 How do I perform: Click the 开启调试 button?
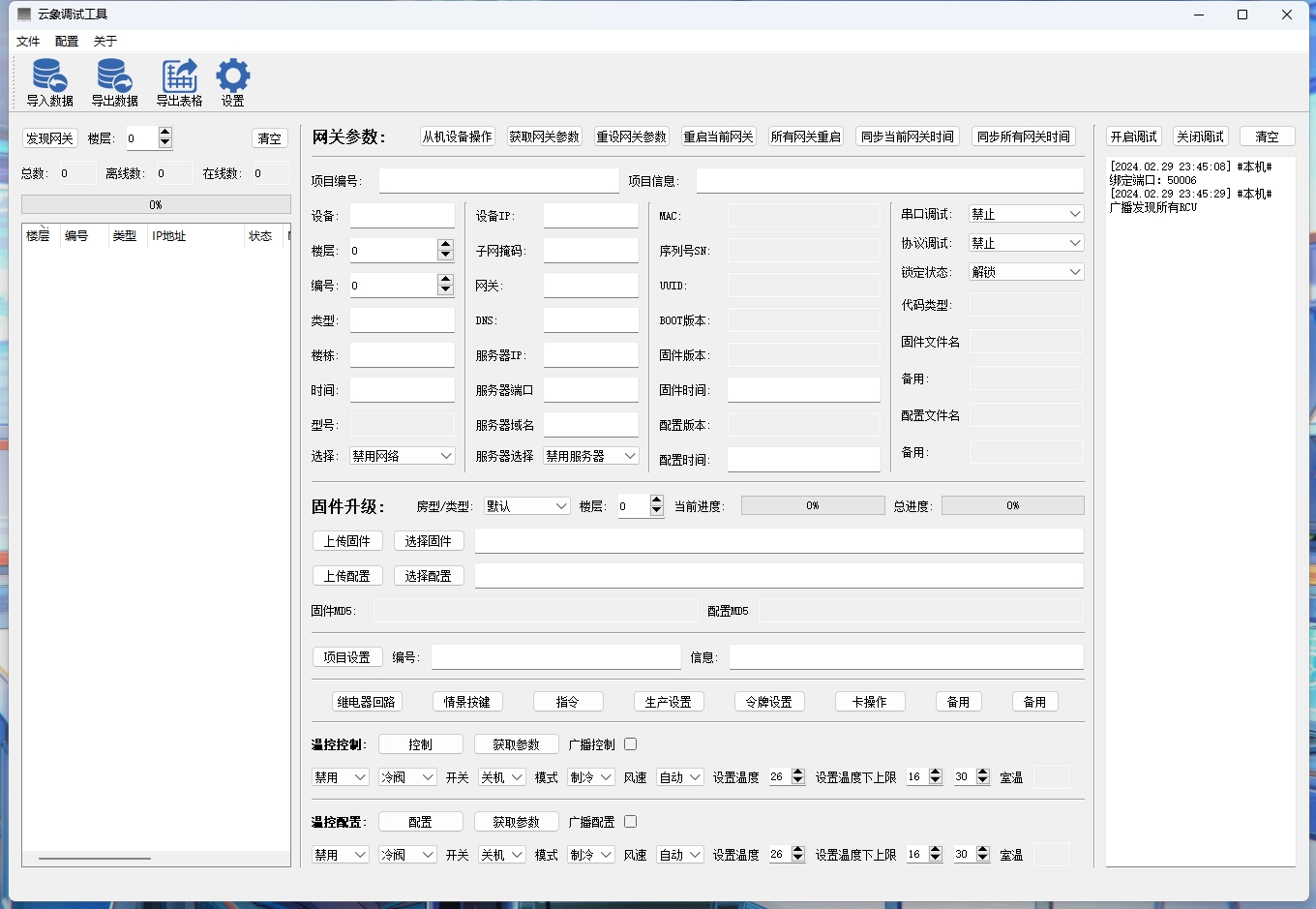tap(1133, 136)
